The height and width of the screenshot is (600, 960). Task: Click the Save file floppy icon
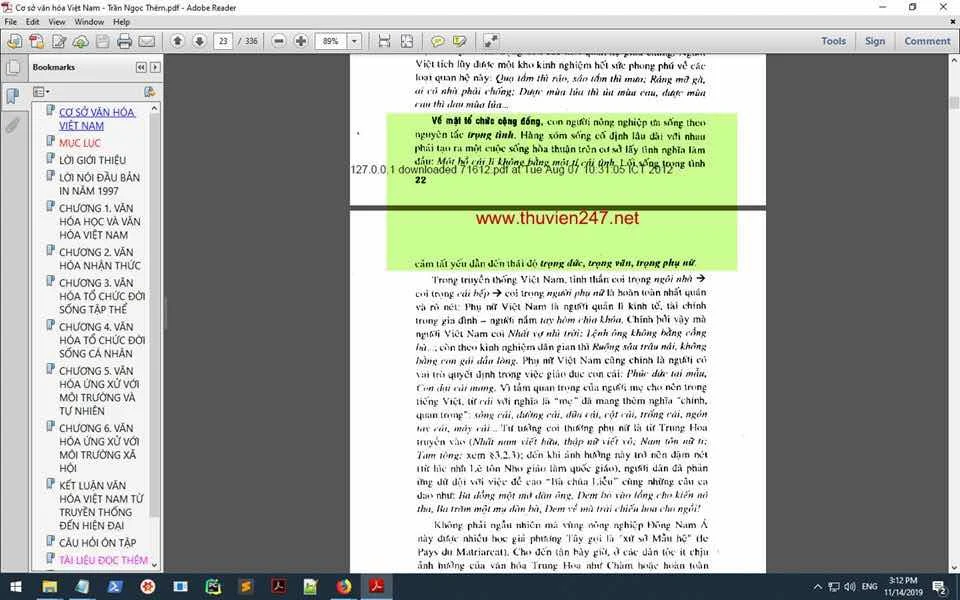(x=102, y=41)
